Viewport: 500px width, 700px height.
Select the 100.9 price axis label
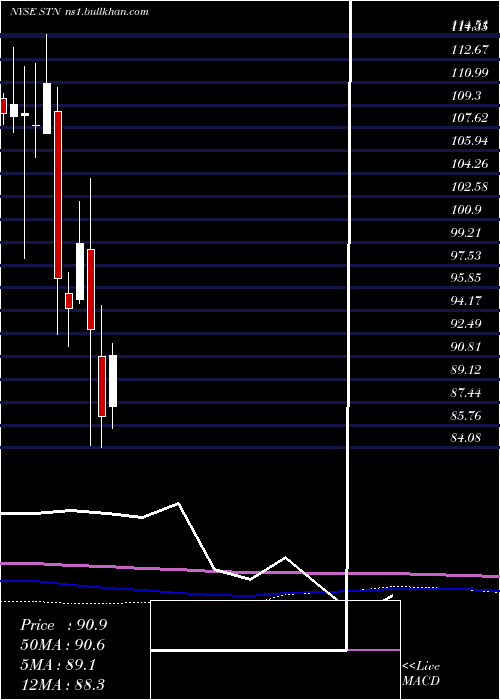tap(466, 209)
